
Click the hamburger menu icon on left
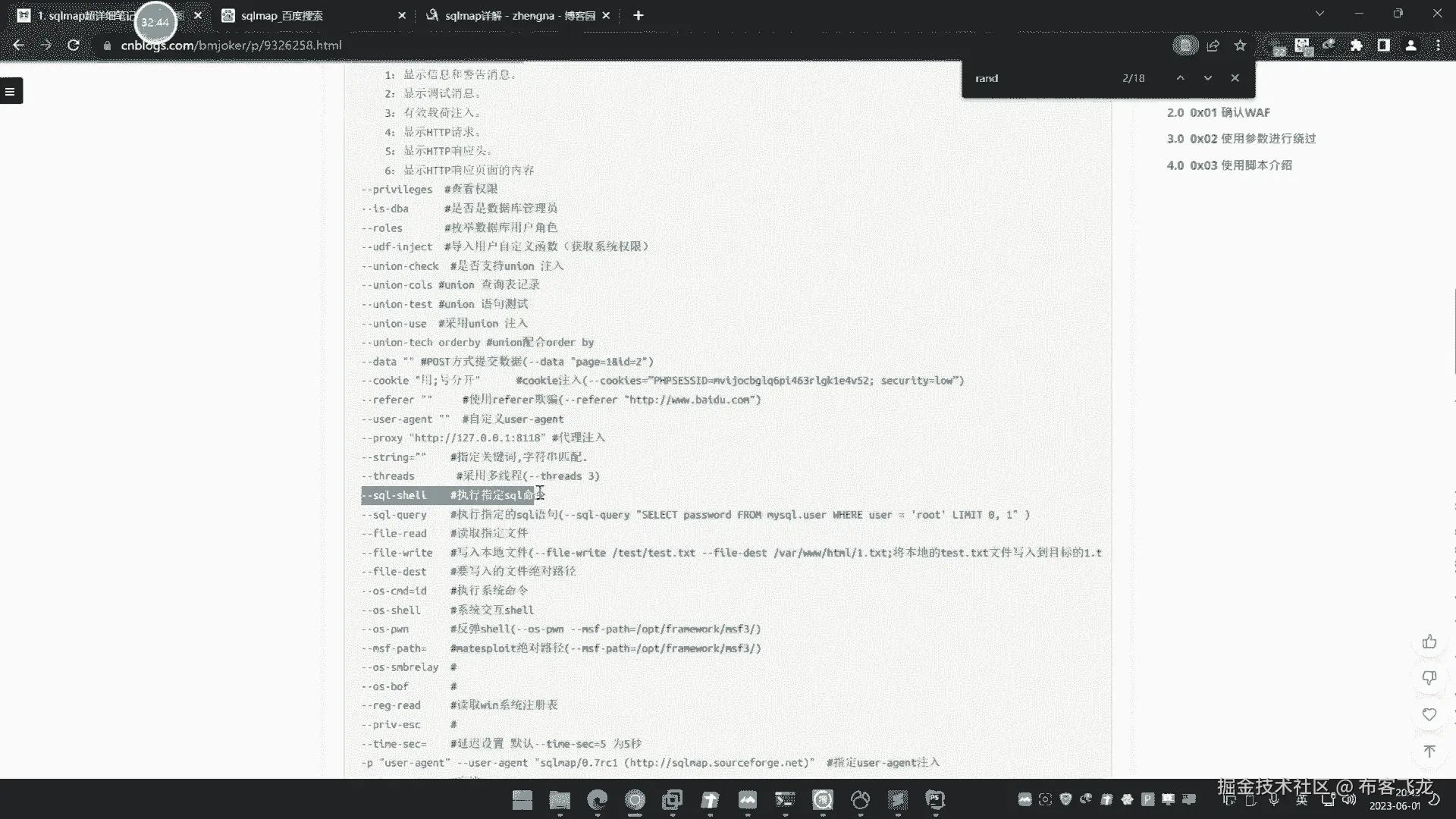point(11,92)
